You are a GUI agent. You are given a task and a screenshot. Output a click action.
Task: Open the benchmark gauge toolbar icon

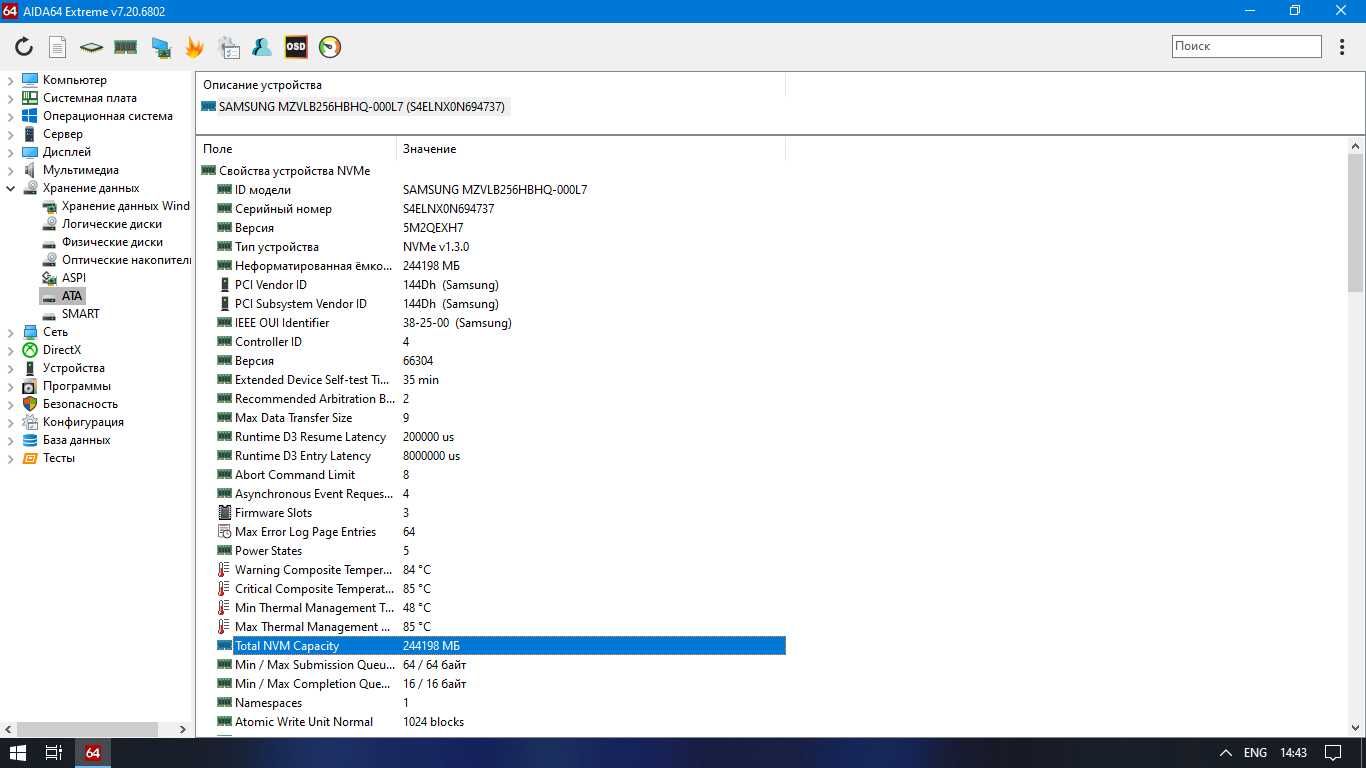[330, 47]
